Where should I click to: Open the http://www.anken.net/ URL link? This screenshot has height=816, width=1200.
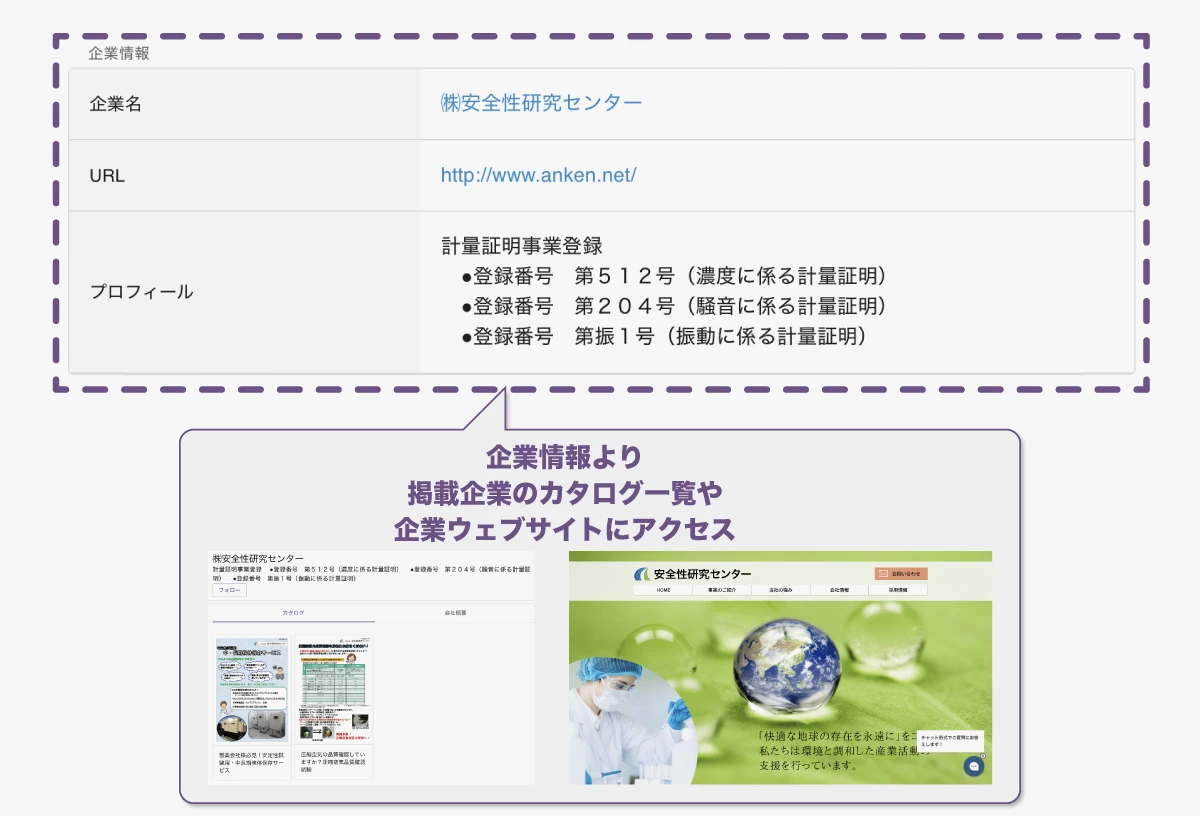click(538, 175)
